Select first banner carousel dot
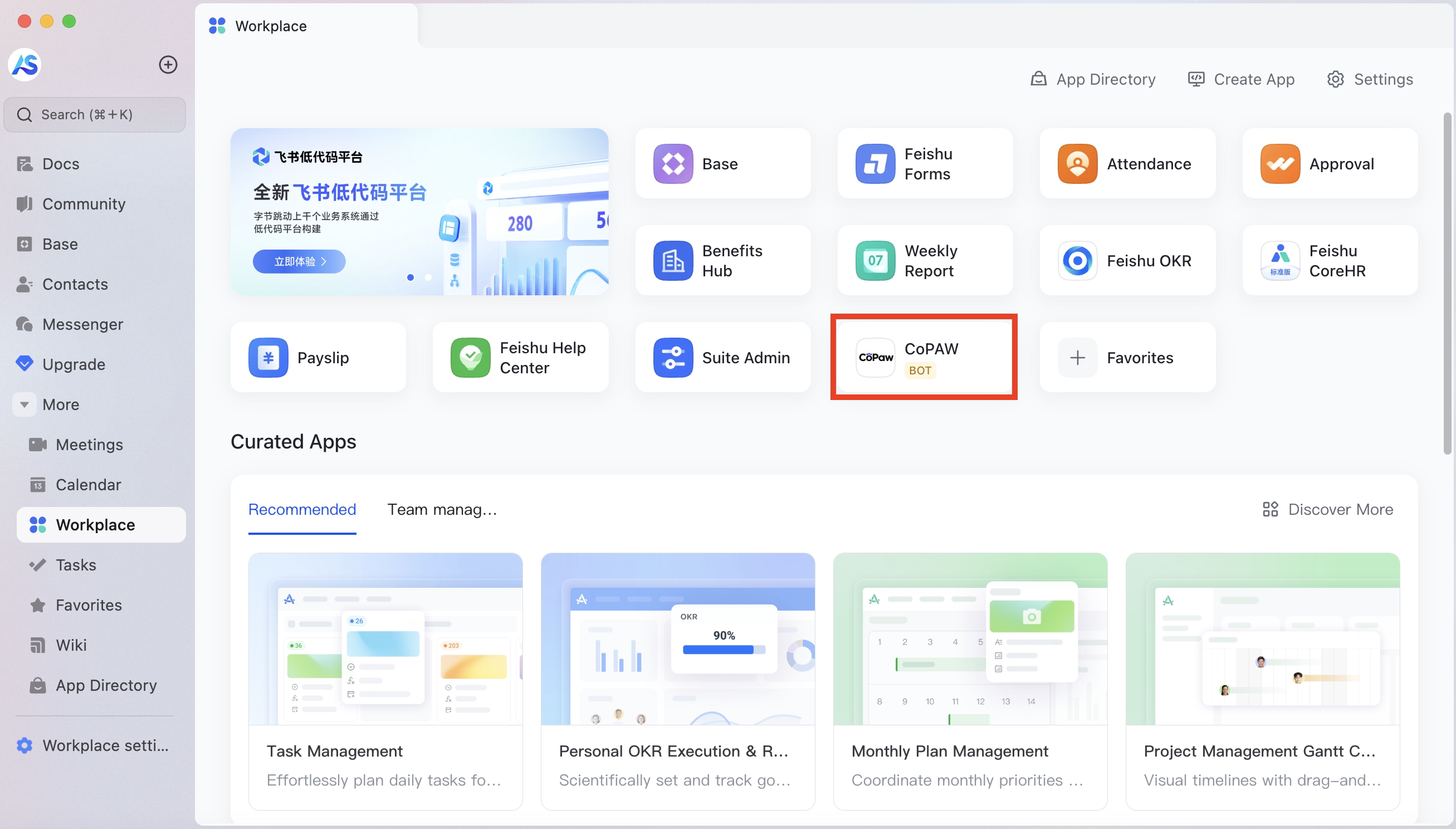Viewport: 1456px width, 829px height. (x=411, y=277)
